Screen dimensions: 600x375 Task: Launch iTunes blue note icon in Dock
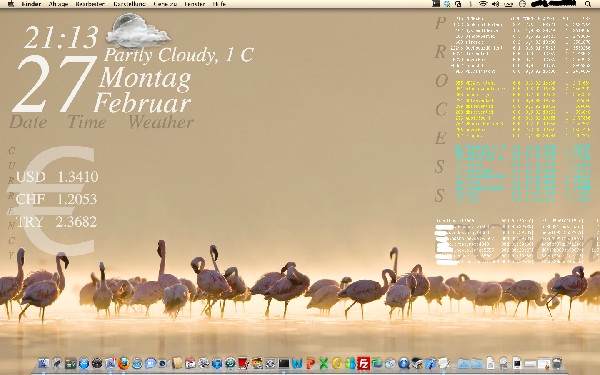(x=217, y=363)
